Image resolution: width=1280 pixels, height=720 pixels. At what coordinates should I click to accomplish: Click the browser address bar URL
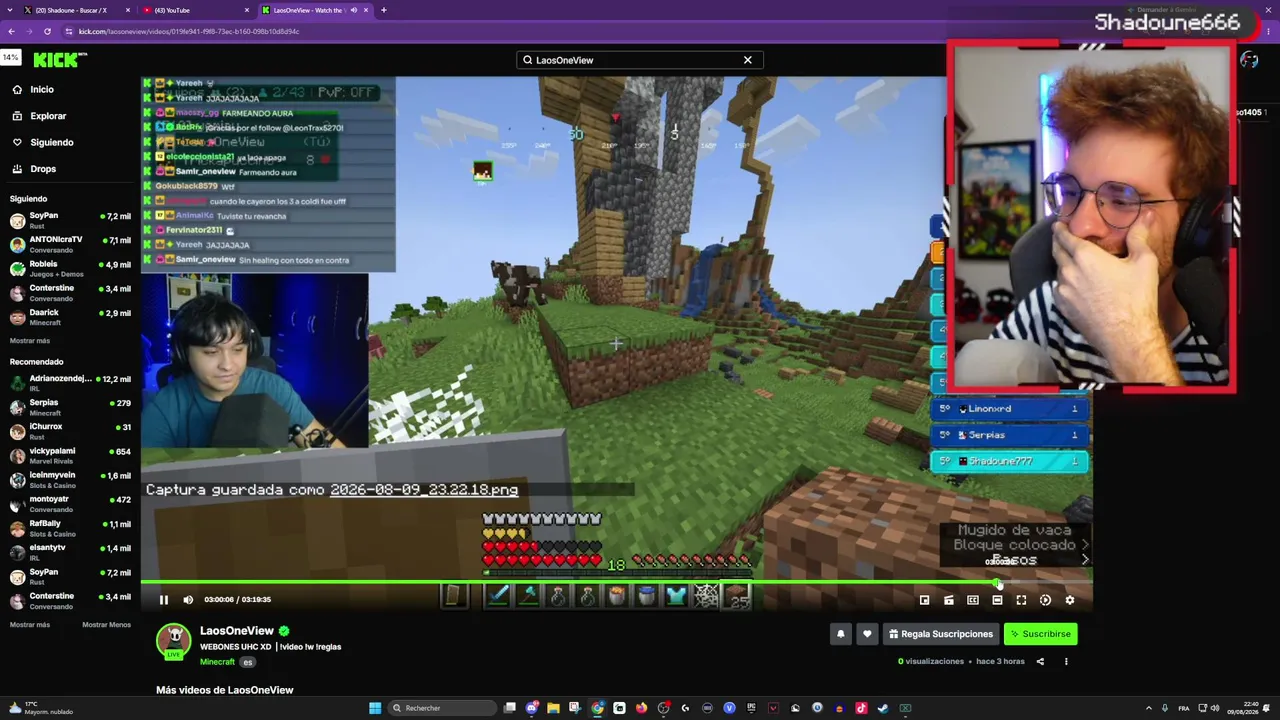click(190, 31)
